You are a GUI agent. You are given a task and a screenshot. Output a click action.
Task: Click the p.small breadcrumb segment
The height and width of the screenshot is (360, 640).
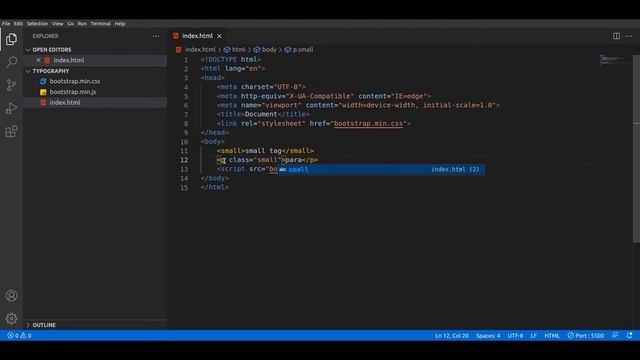(303, 49)
